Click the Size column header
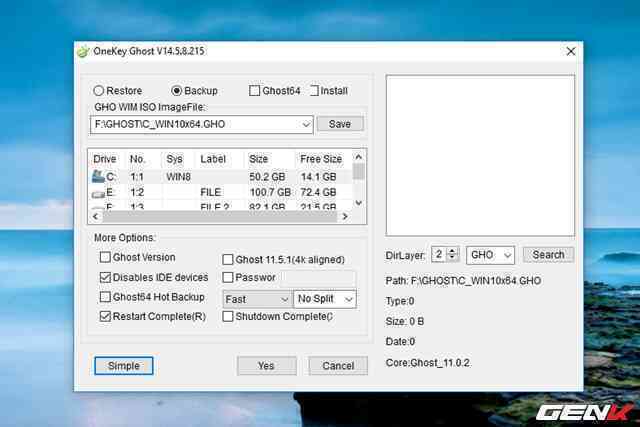This screenshot has width=640, height=427. [x=258, y=159]
